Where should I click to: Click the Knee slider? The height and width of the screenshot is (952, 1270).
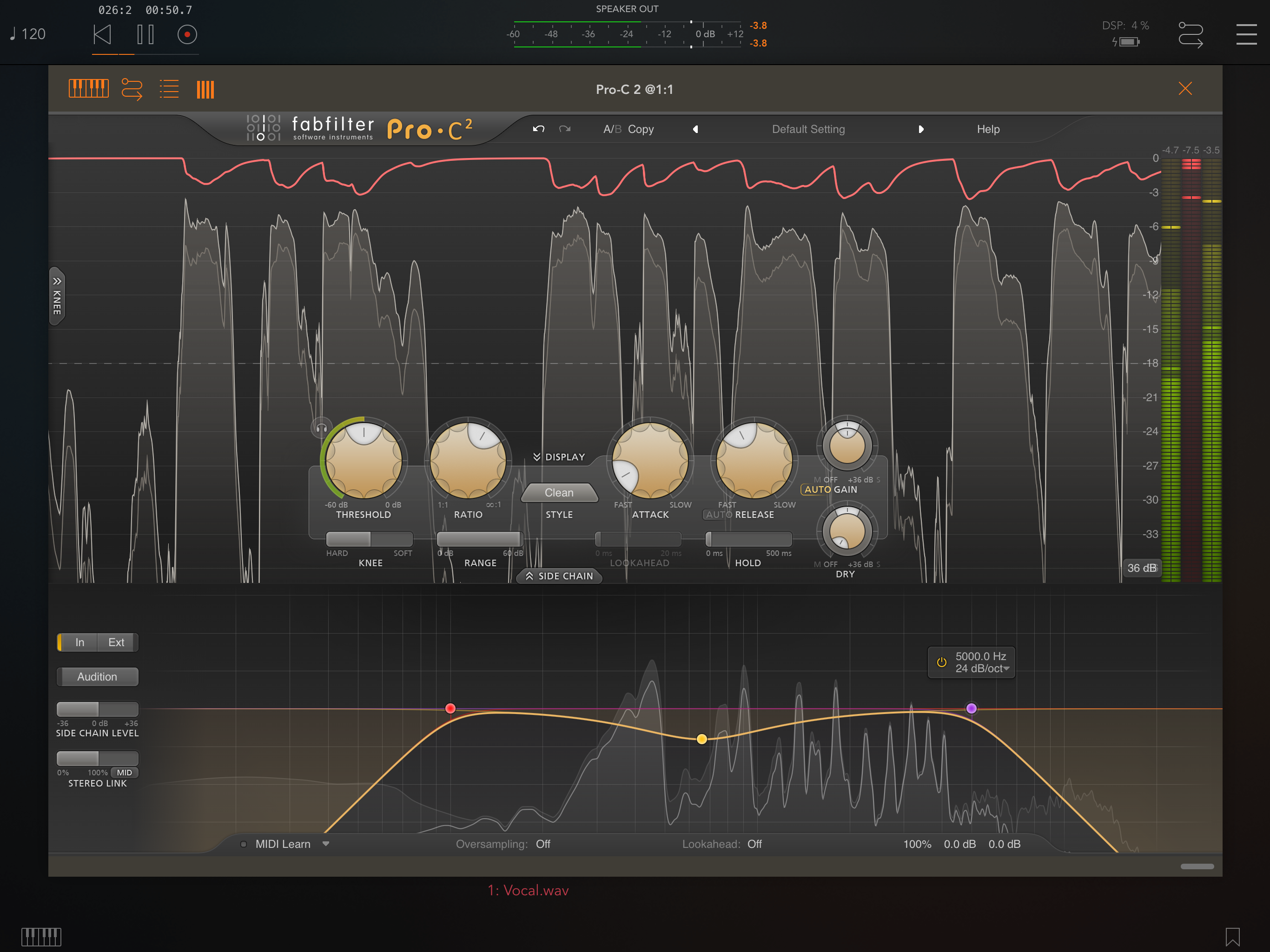369,539
